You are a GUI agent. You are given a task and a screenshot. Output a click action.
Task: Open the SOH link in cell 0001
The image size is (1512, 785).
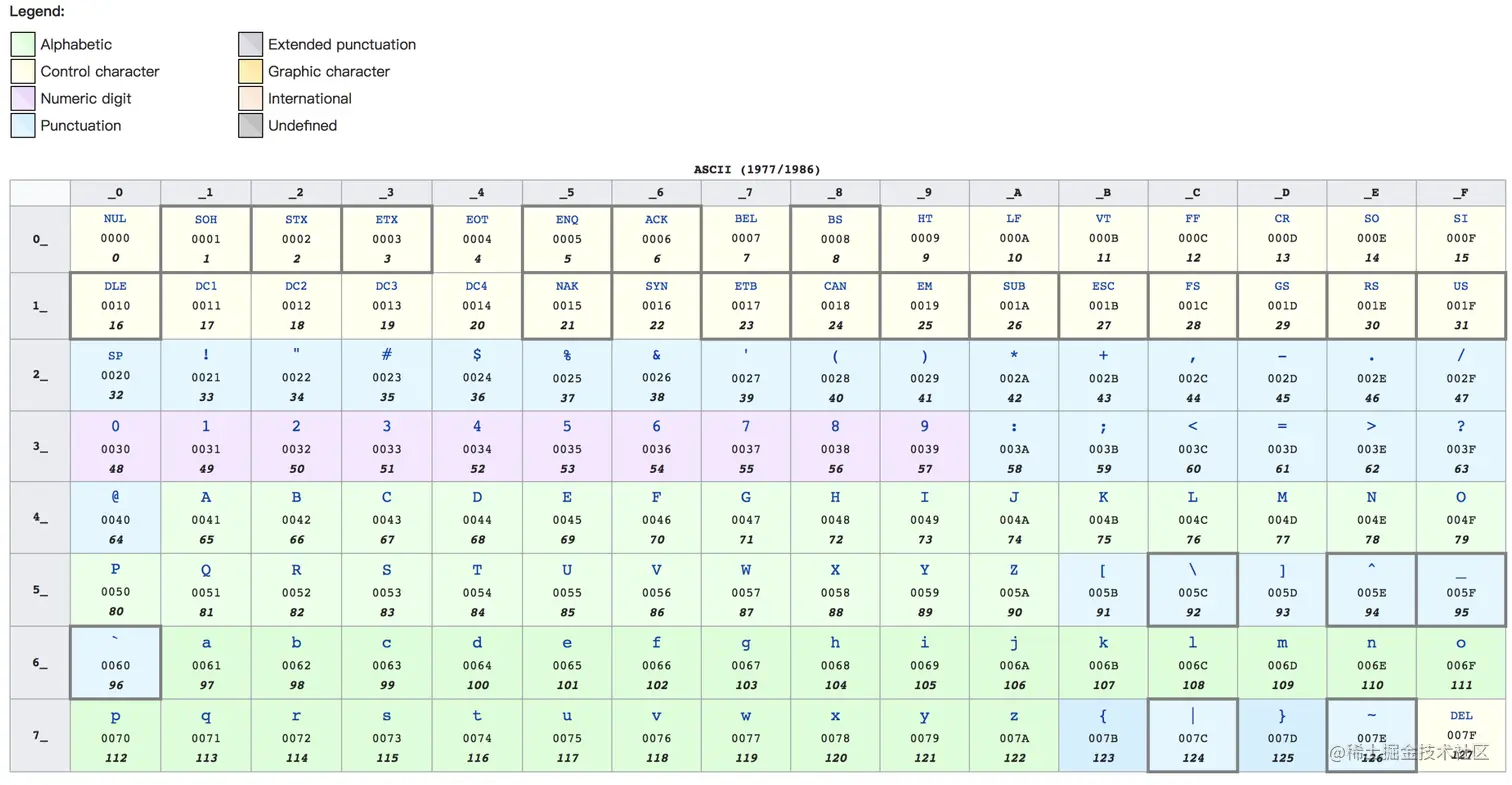point(206,219)
